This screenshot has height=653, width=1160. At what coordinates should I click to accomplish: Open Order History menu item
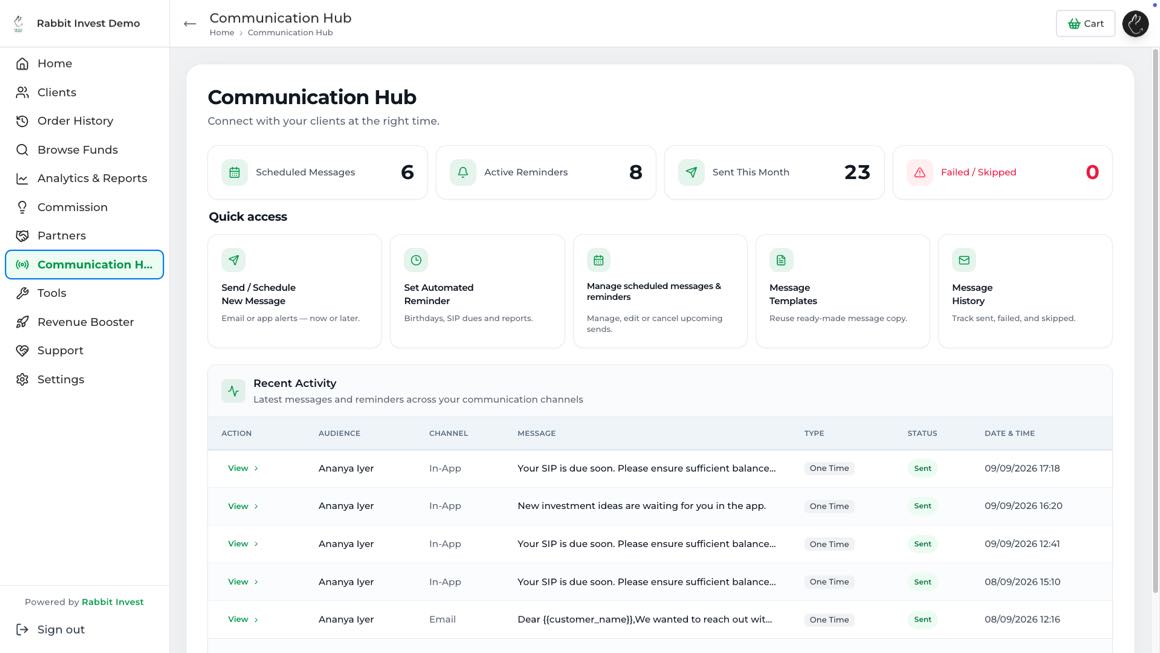point(84,121)
